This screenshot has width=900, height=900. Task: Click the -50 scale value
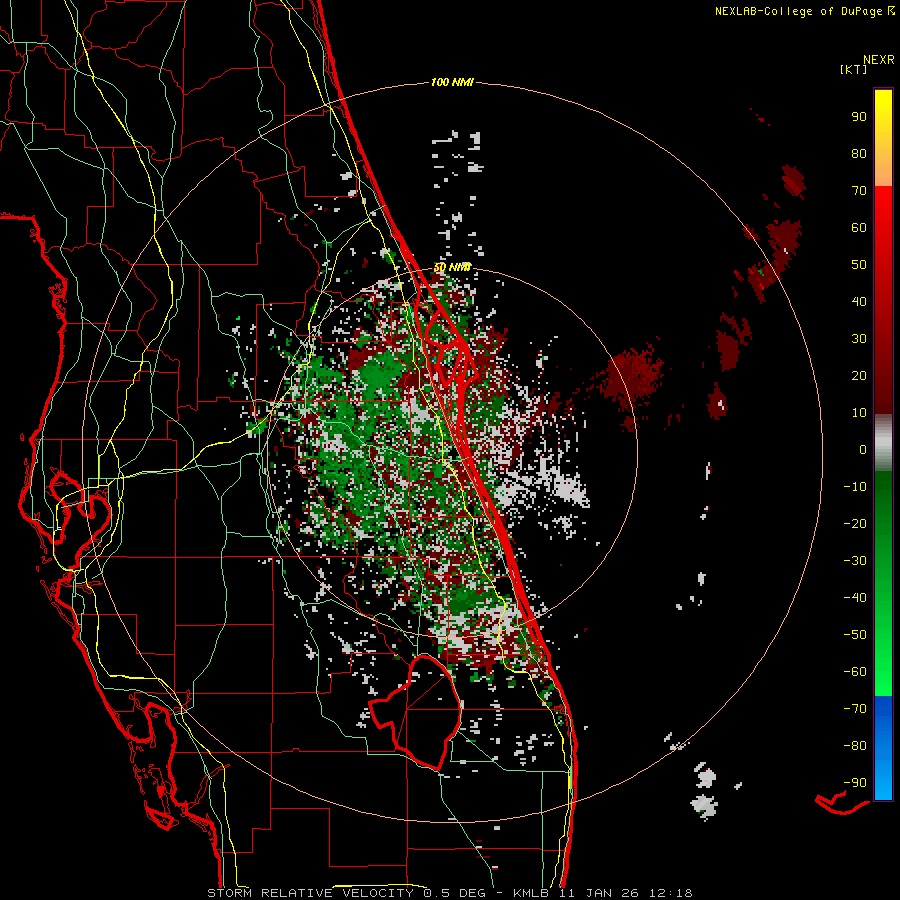[855, 634]
